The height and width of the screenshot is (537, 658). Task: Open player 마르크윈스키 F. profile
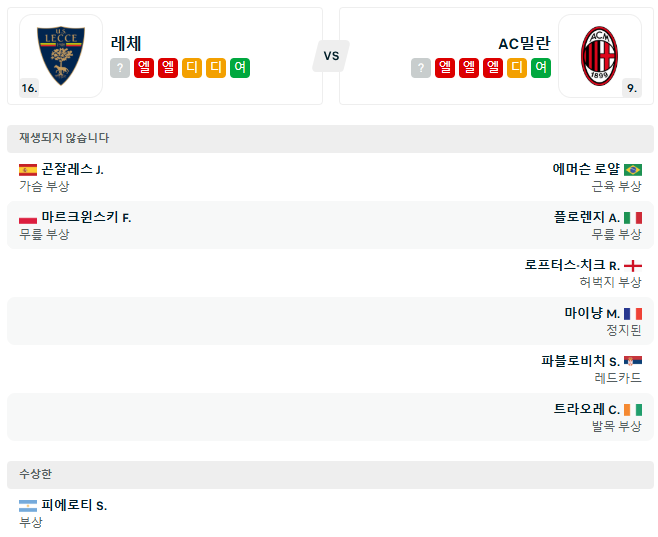[86, 217]
